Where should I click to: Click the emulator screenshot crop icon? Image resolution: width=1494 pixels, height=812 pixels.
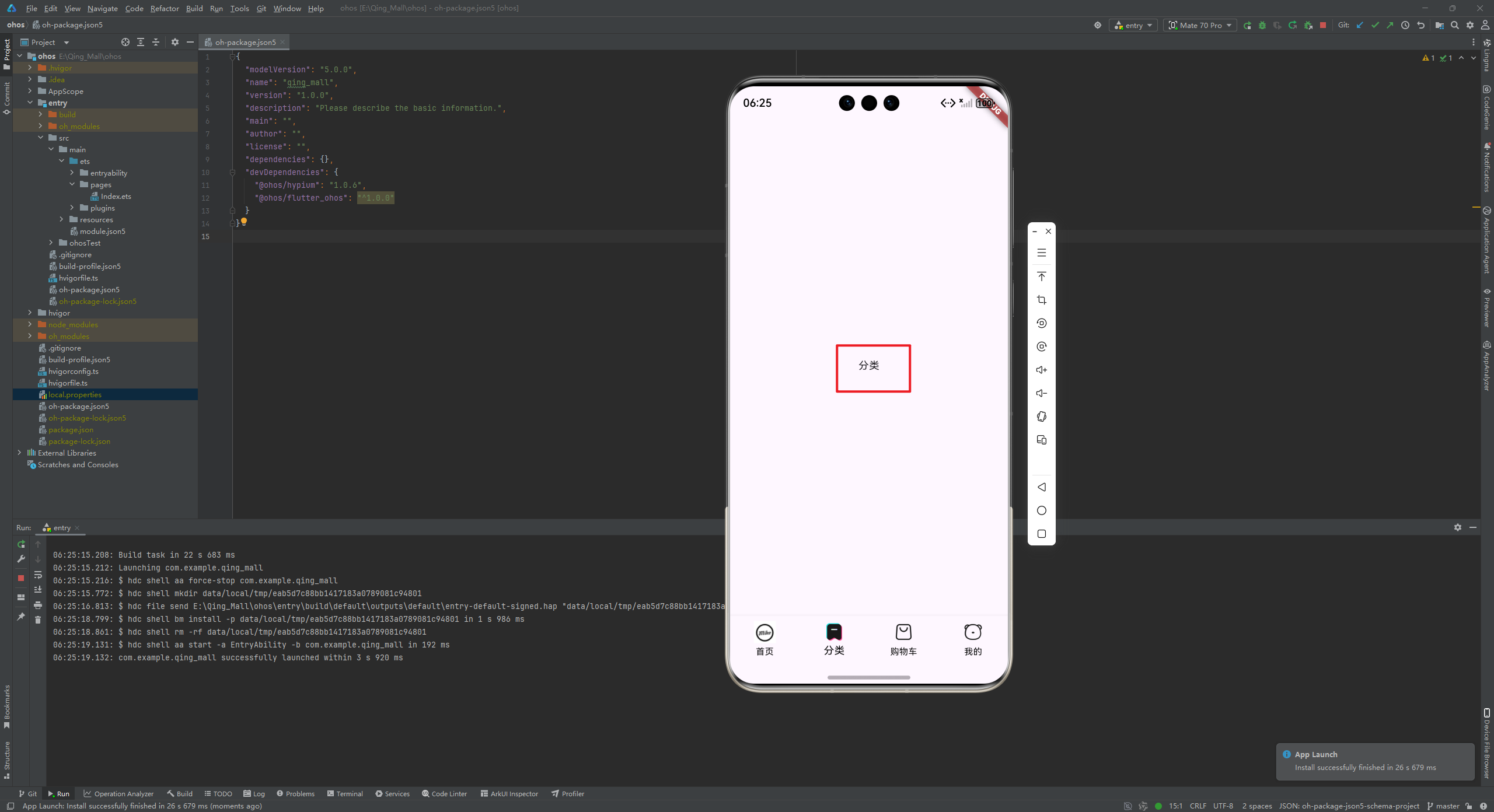point(1041,300)
